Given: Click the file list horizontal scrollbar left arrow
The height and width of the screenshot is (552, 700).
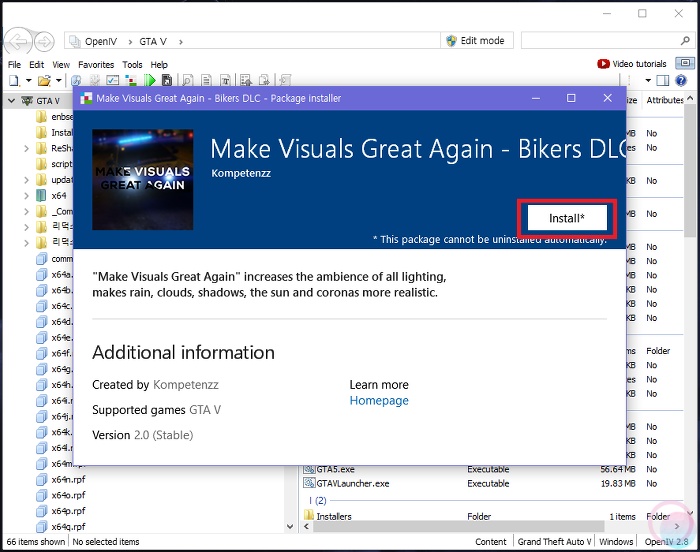Looking at the screenshot, I should tap(306, 527).
